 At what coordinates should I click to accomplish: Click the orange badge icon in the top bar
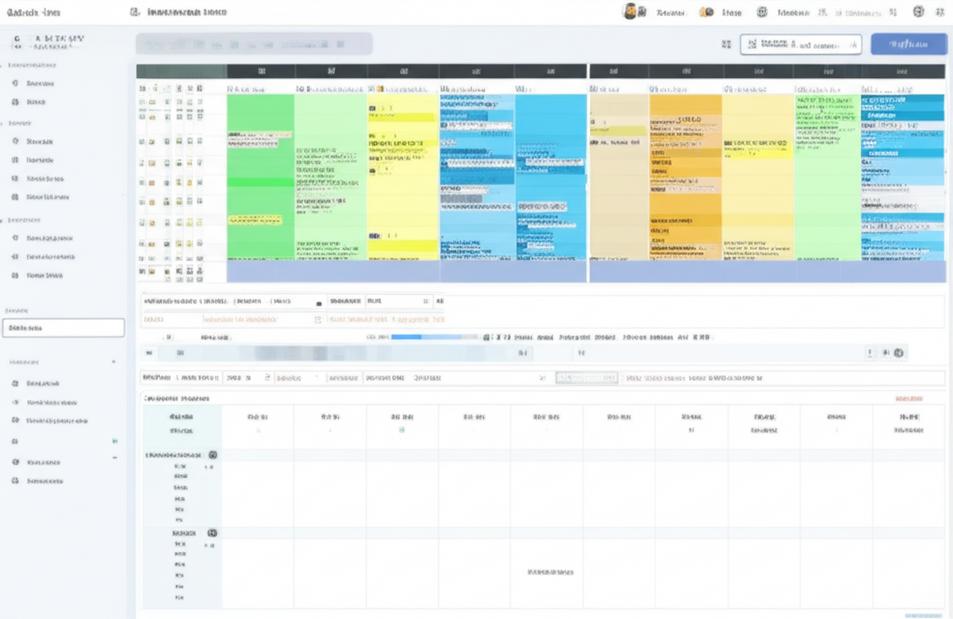706,12
